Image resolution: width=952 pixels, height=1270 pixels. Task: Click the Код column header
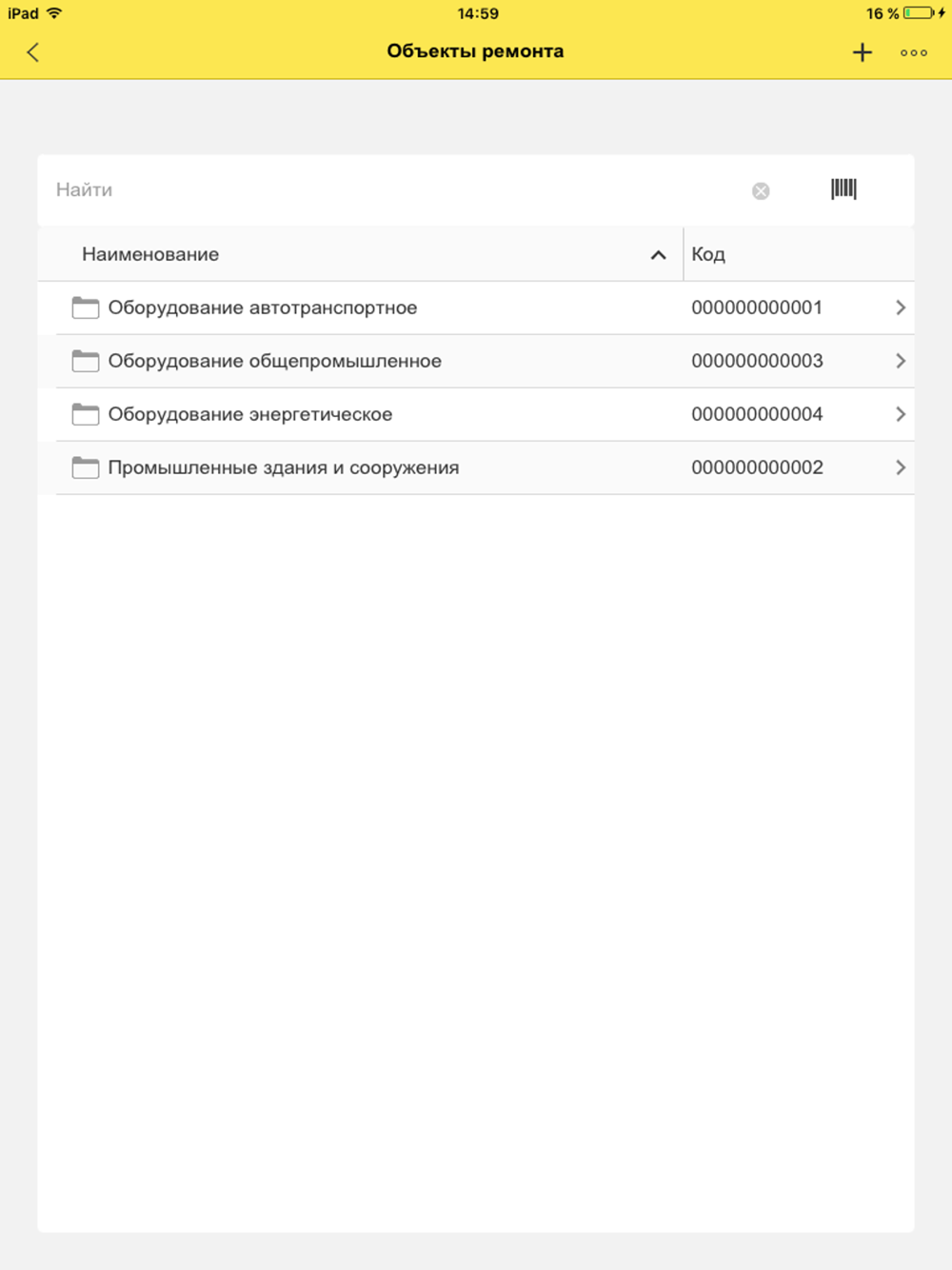(x=708, y=254)
